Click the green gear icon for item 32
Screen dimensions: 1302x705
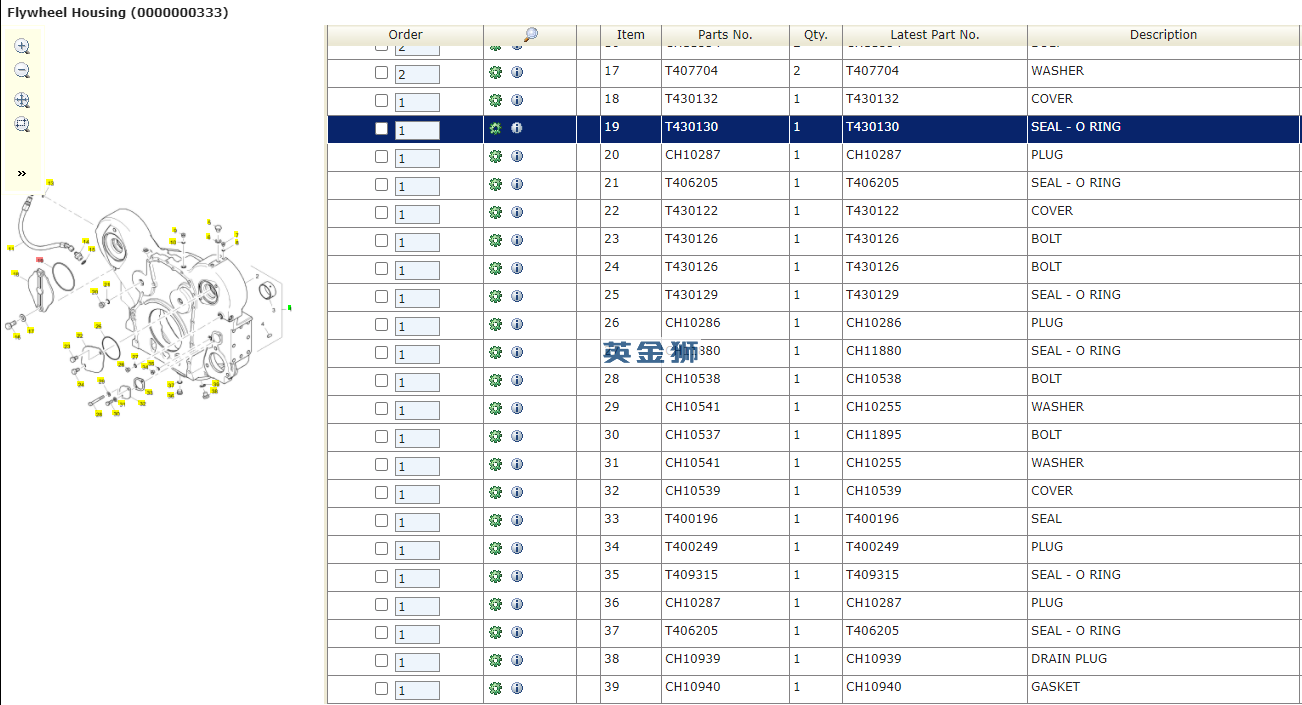coord(495,492)
